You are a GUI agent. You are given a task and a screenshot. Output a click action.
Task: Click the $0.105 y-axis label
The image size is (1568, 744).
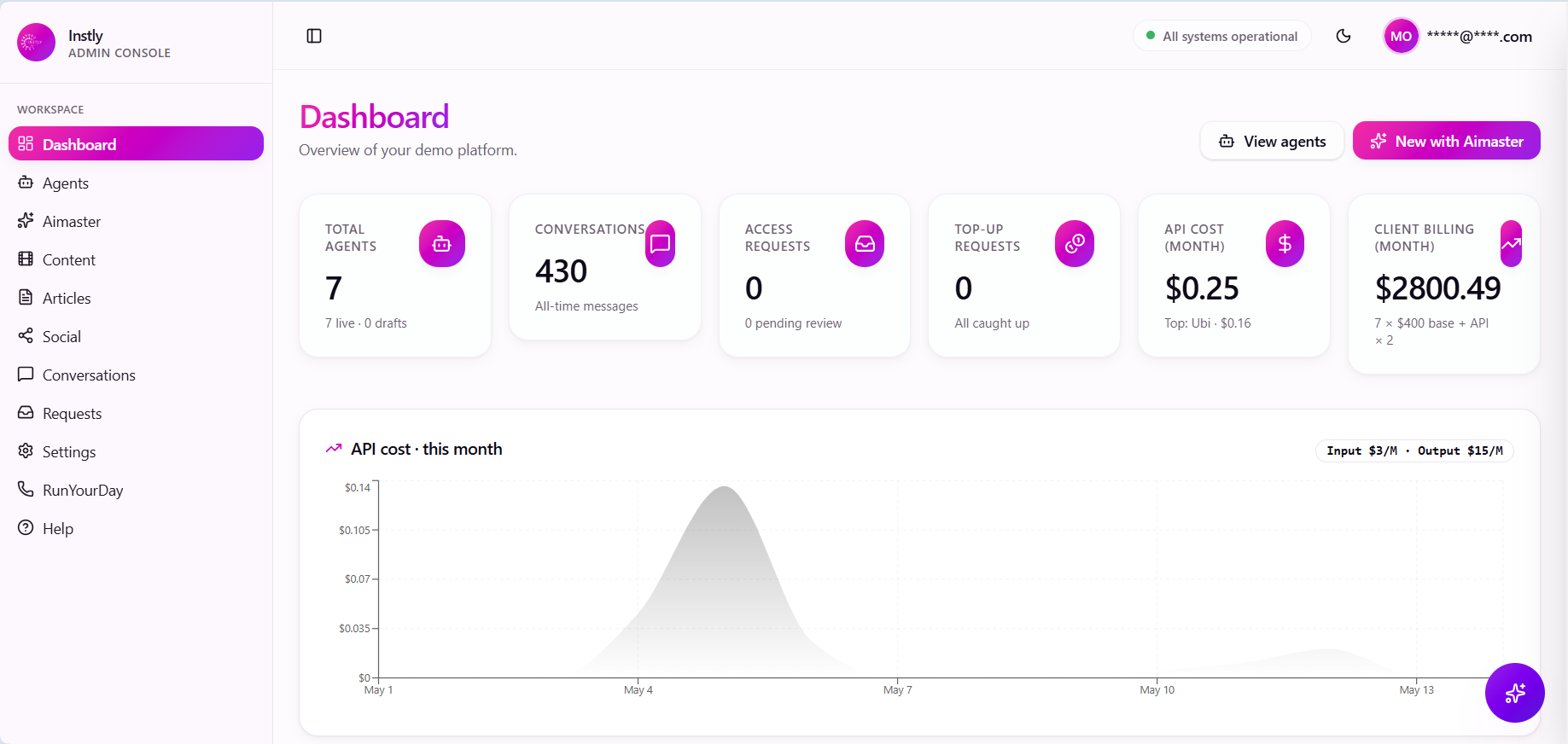[355, 531]
